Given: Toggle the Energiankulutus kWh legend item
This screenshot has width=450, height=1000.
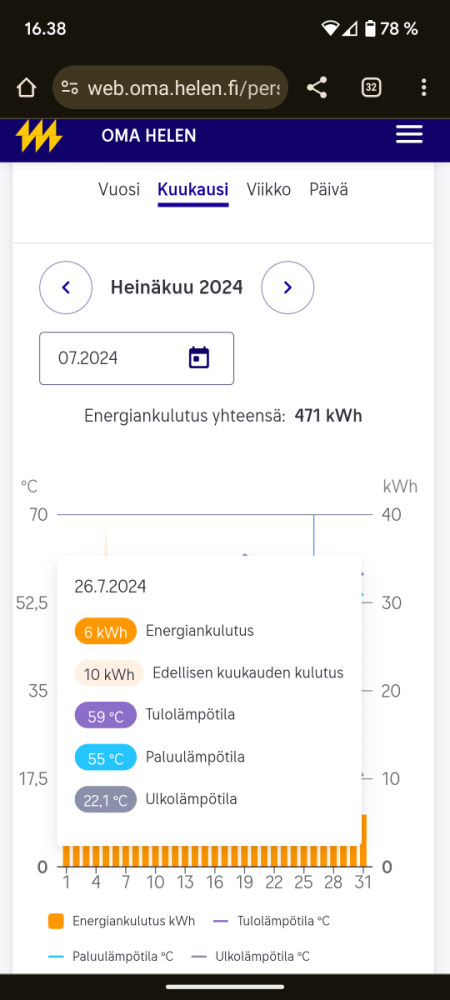Looking at the screenshot, I should point(122,921).
